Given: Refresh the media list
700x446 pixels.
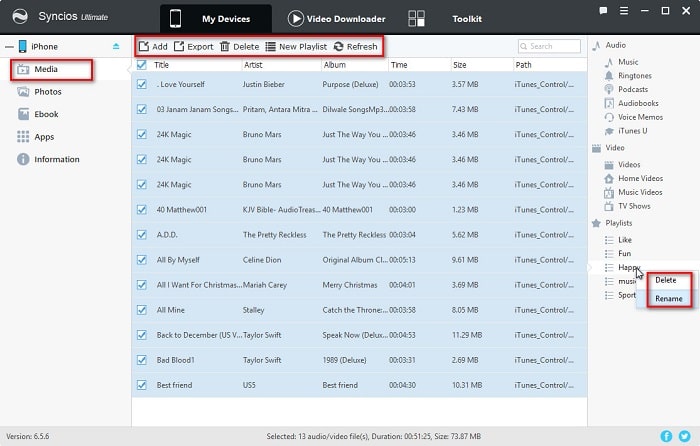Looking at the screenshot, I should (355, 46).
